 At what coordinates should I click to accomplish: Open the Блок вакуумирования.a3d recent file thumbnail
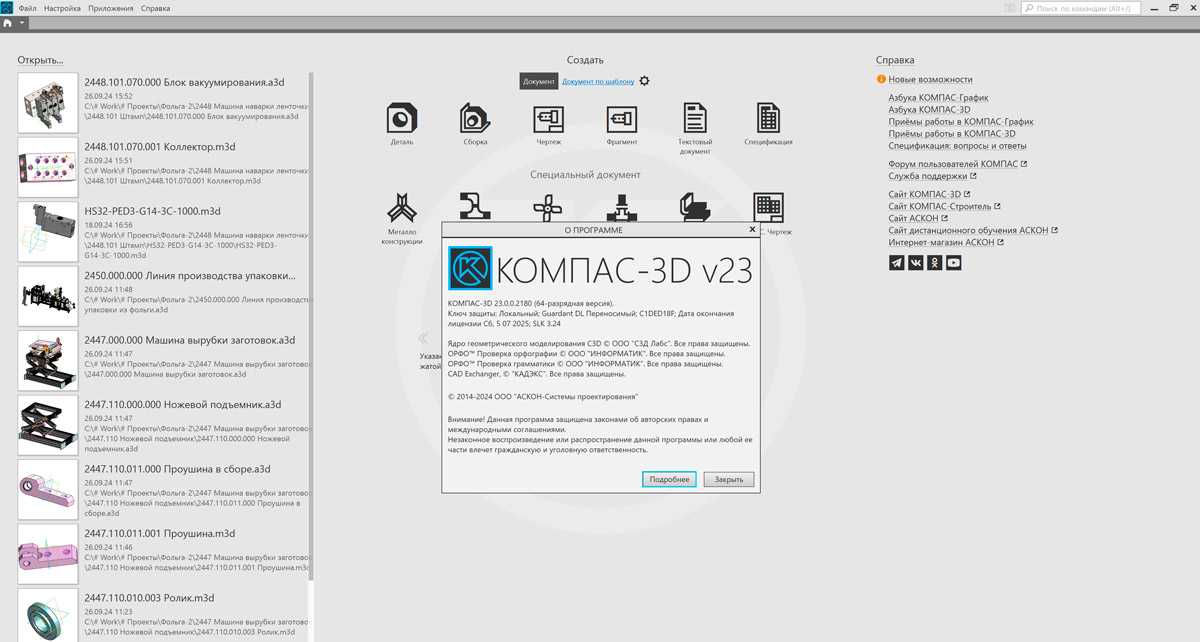(48, 103)
